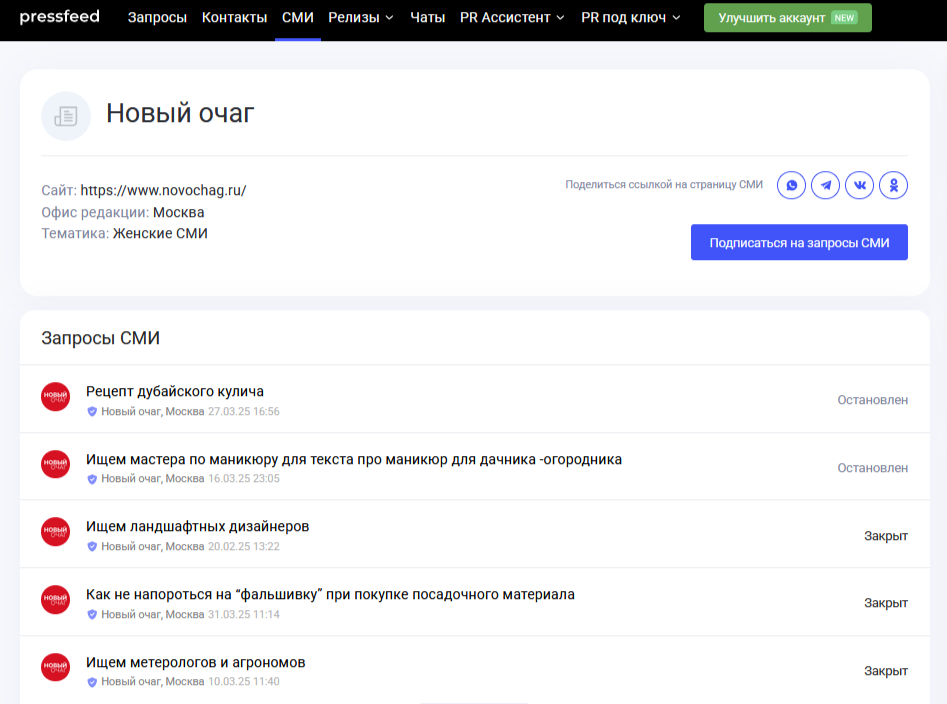
Task: Click the Улучшить аккаунт button
Action: (x=788, y=18)
